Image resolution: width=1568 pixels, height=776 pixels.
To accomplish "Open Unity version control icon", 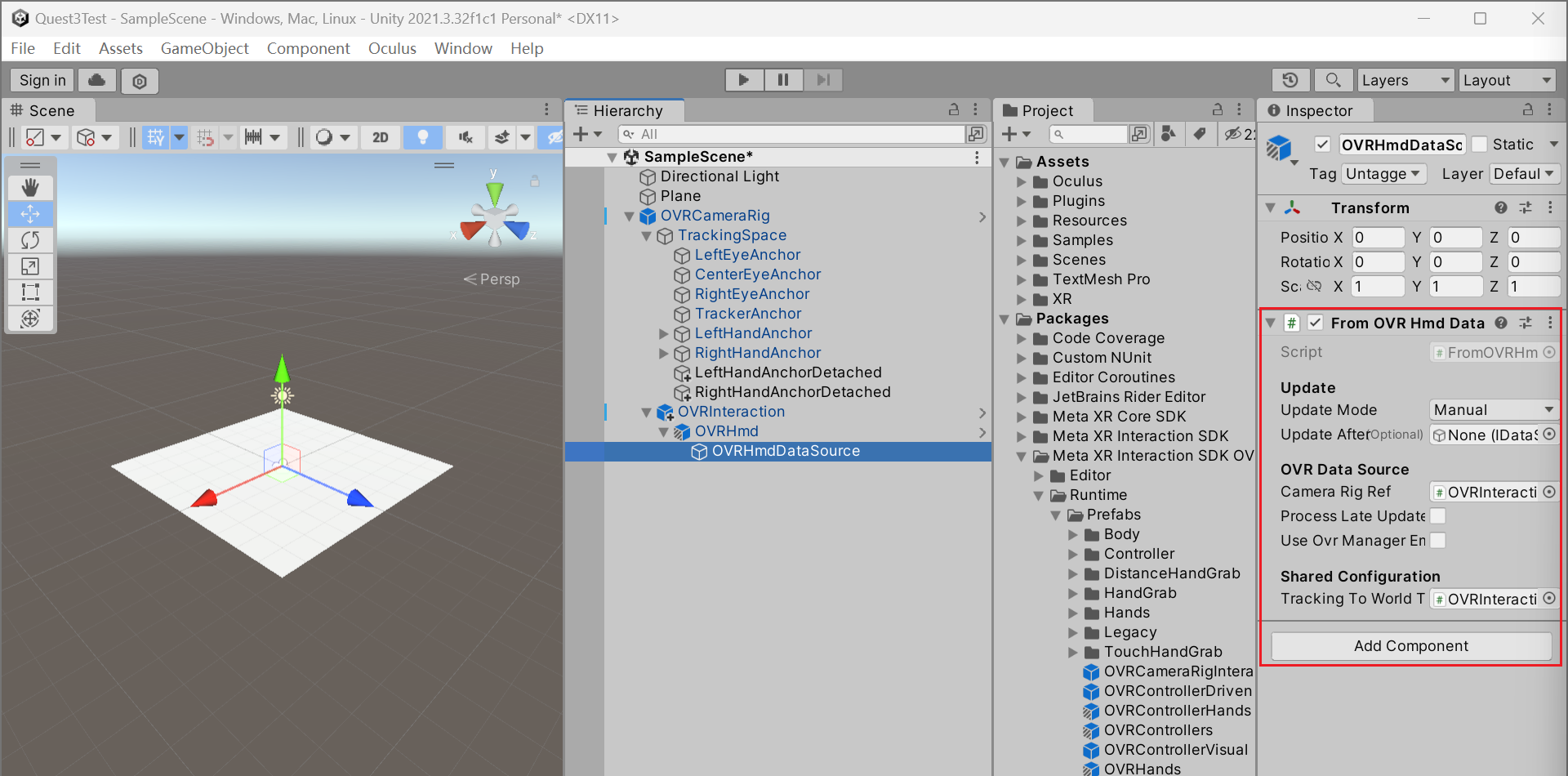I will point(140,81).
